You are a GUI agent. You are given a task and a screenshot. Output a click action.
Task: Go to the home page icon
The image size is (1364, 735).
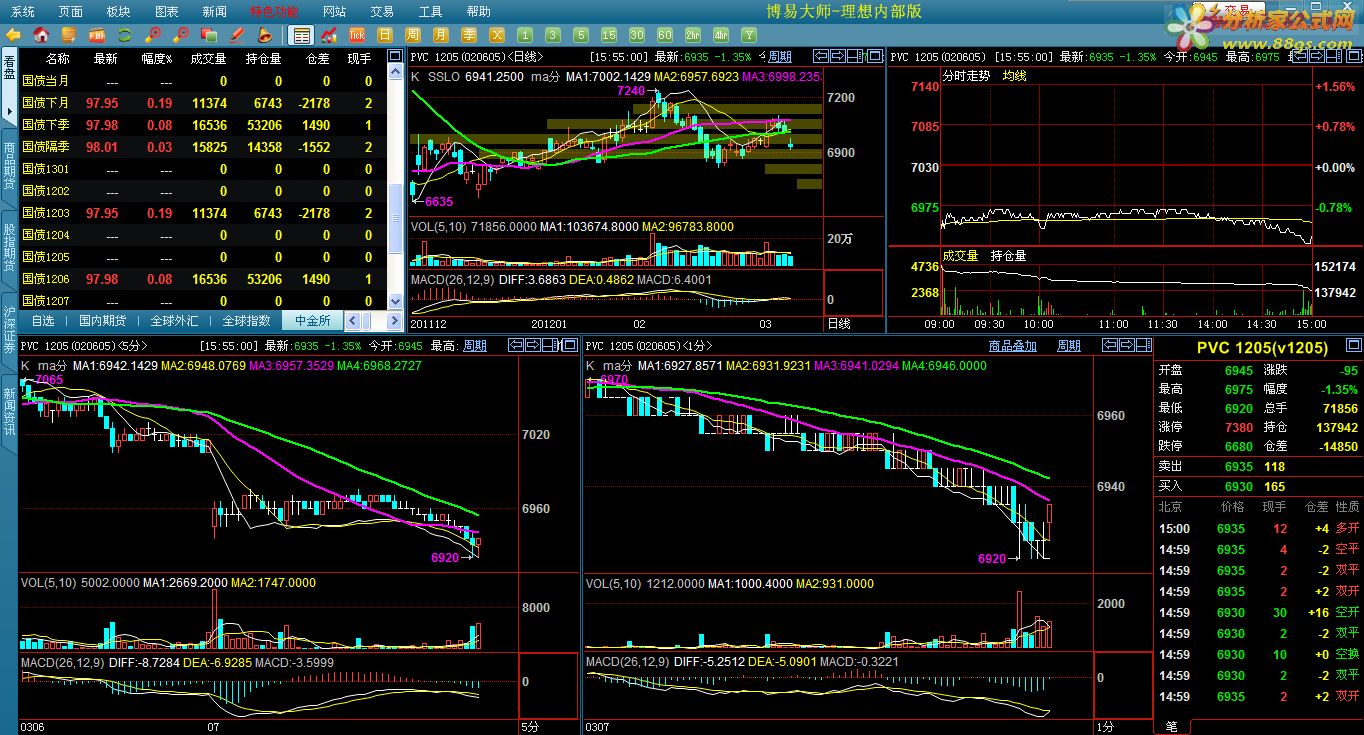pyautogui.click(x=40, y=35)
